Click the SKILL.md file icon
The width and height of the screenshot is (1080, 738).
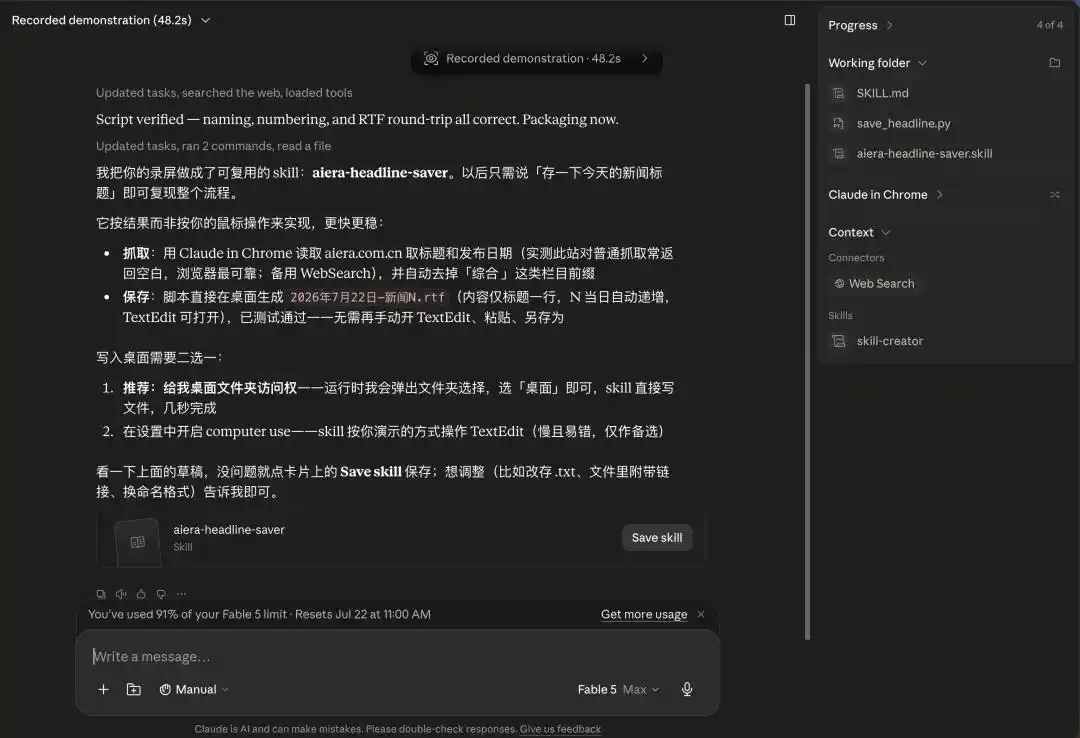coord(838,93)
